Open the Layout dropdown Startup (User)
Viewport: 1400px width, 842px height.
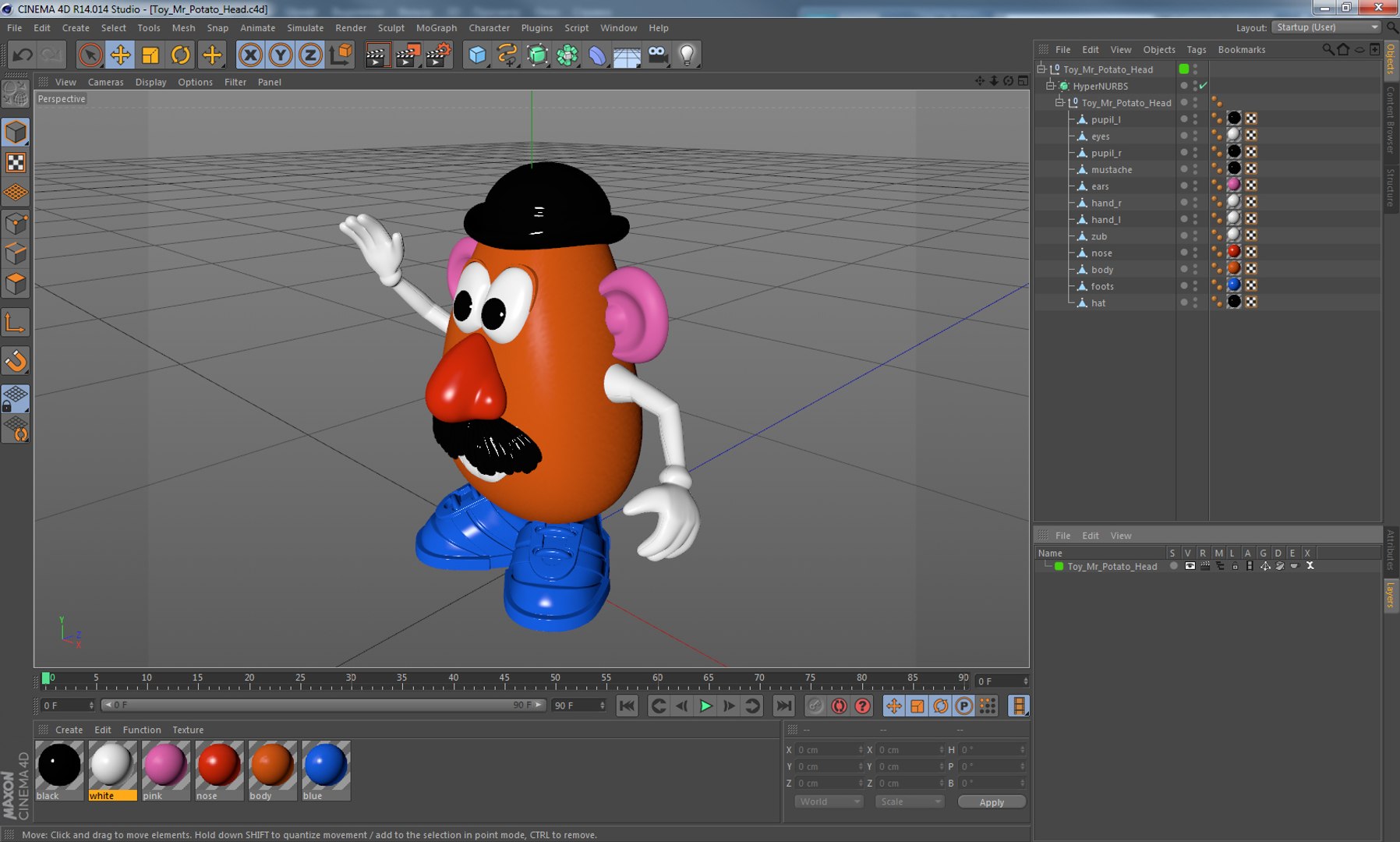click(1325, 27)
